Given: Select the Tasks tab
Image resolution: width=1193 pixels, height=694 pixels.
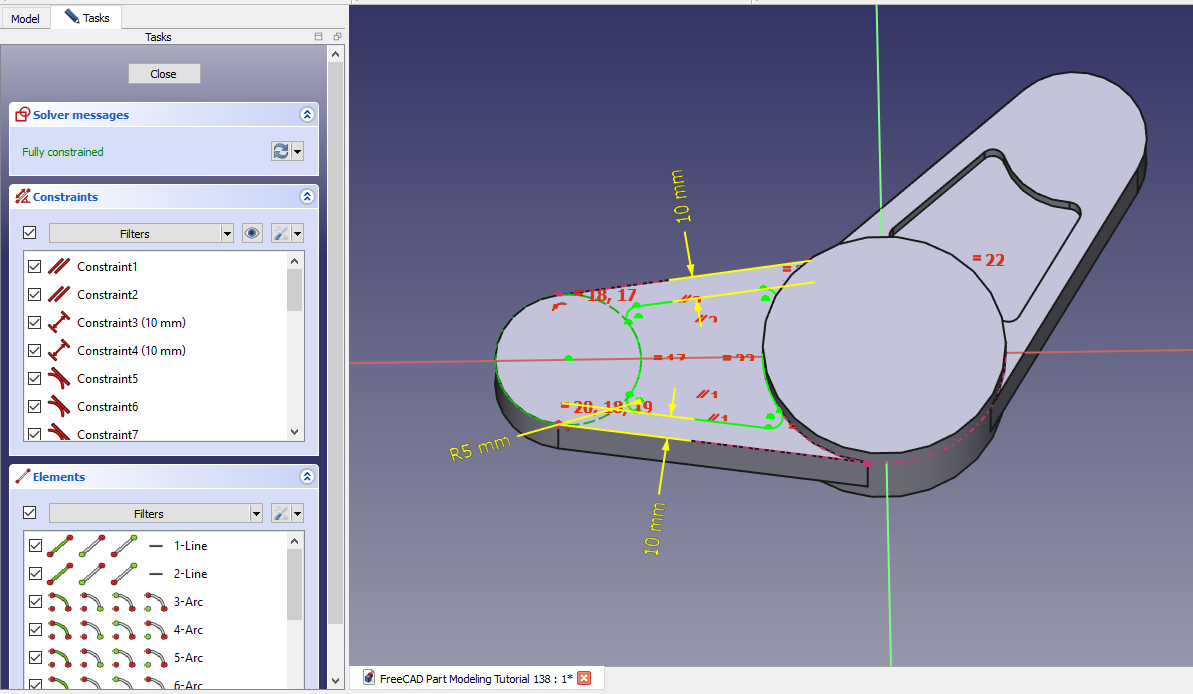Looking at the screenshot, I should [x=87, y=17].
